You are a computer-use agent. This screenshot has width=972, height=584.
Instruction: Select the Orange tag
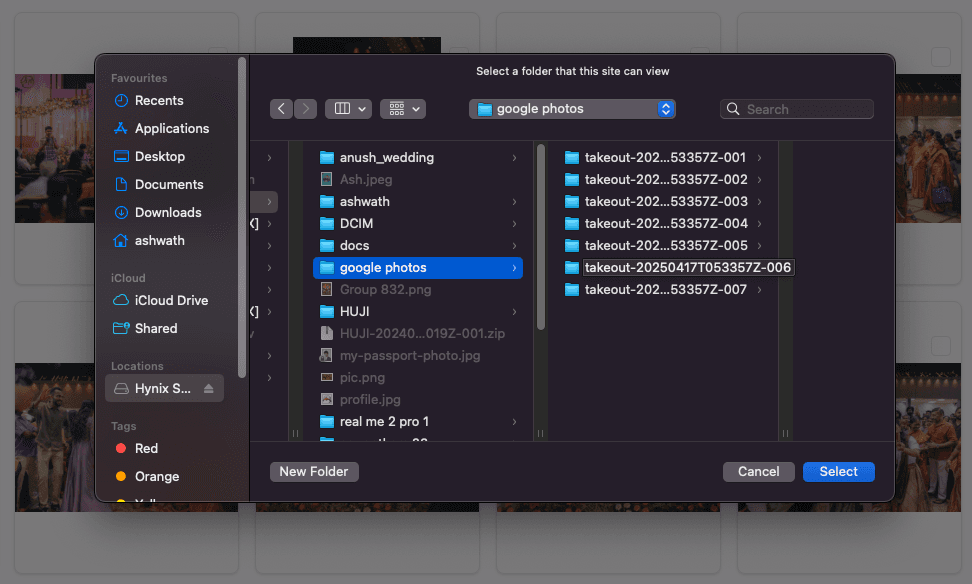point(156,477)
